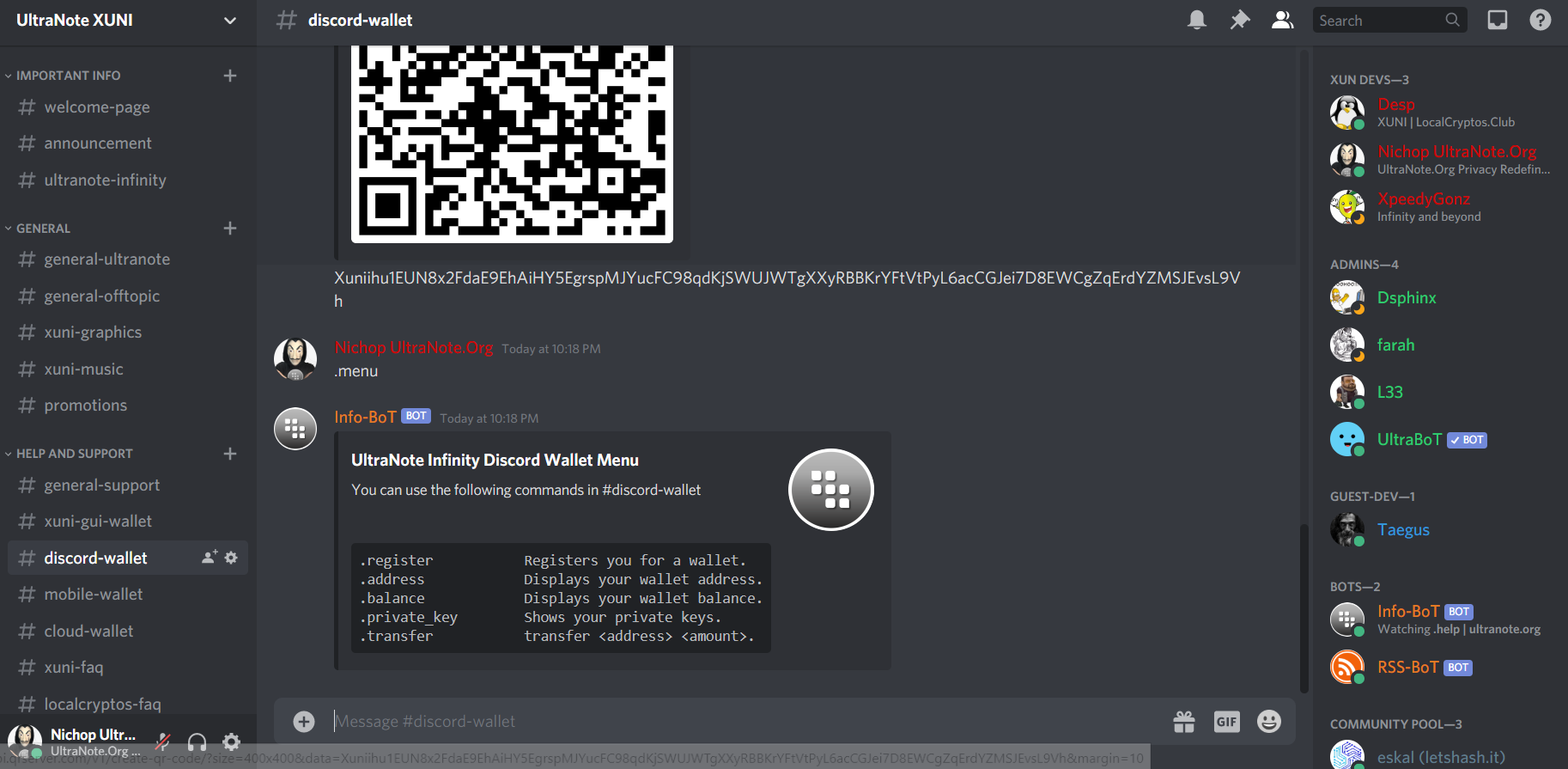Select member eskal (letshash.it)

[1439, 756]
